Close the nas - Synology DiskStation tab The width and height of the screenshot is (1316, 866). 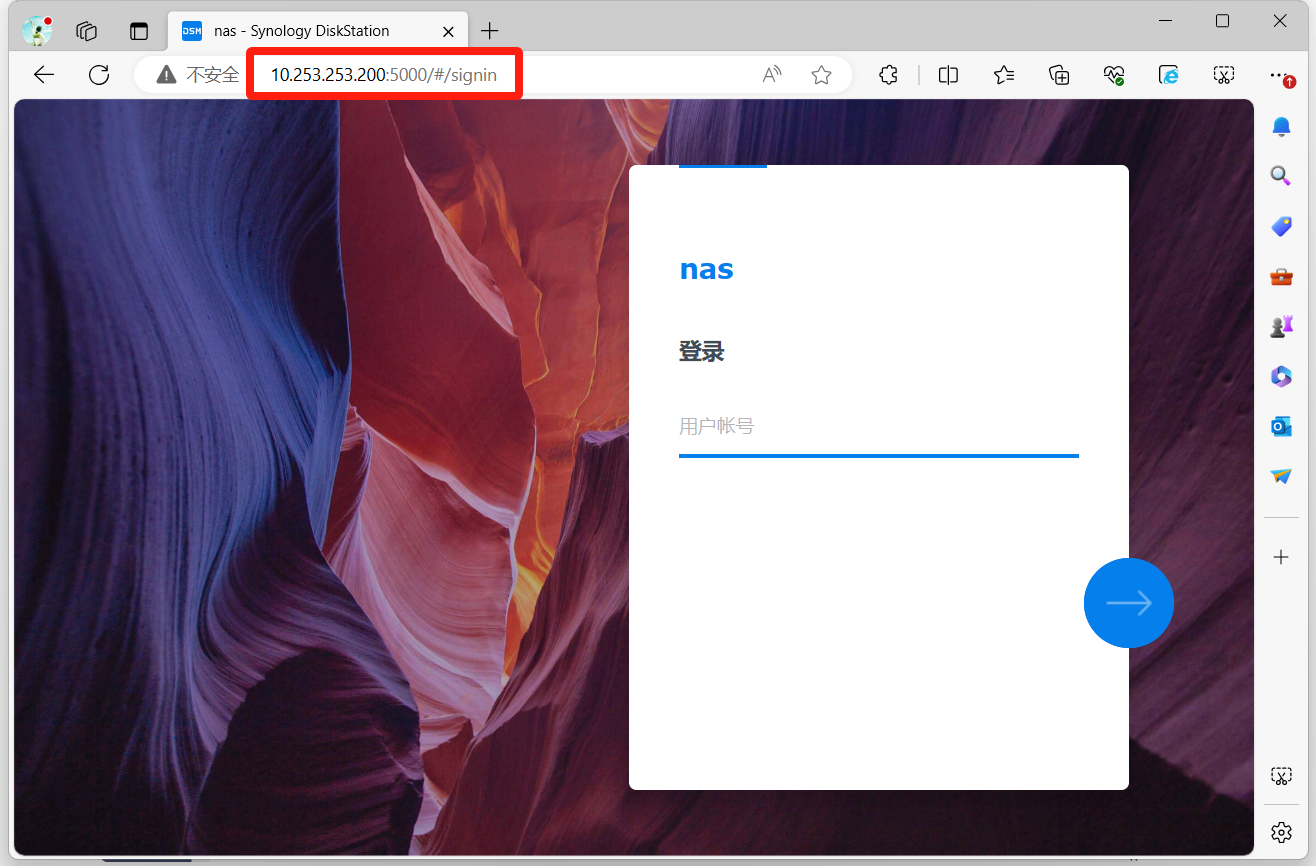(448, 31)
